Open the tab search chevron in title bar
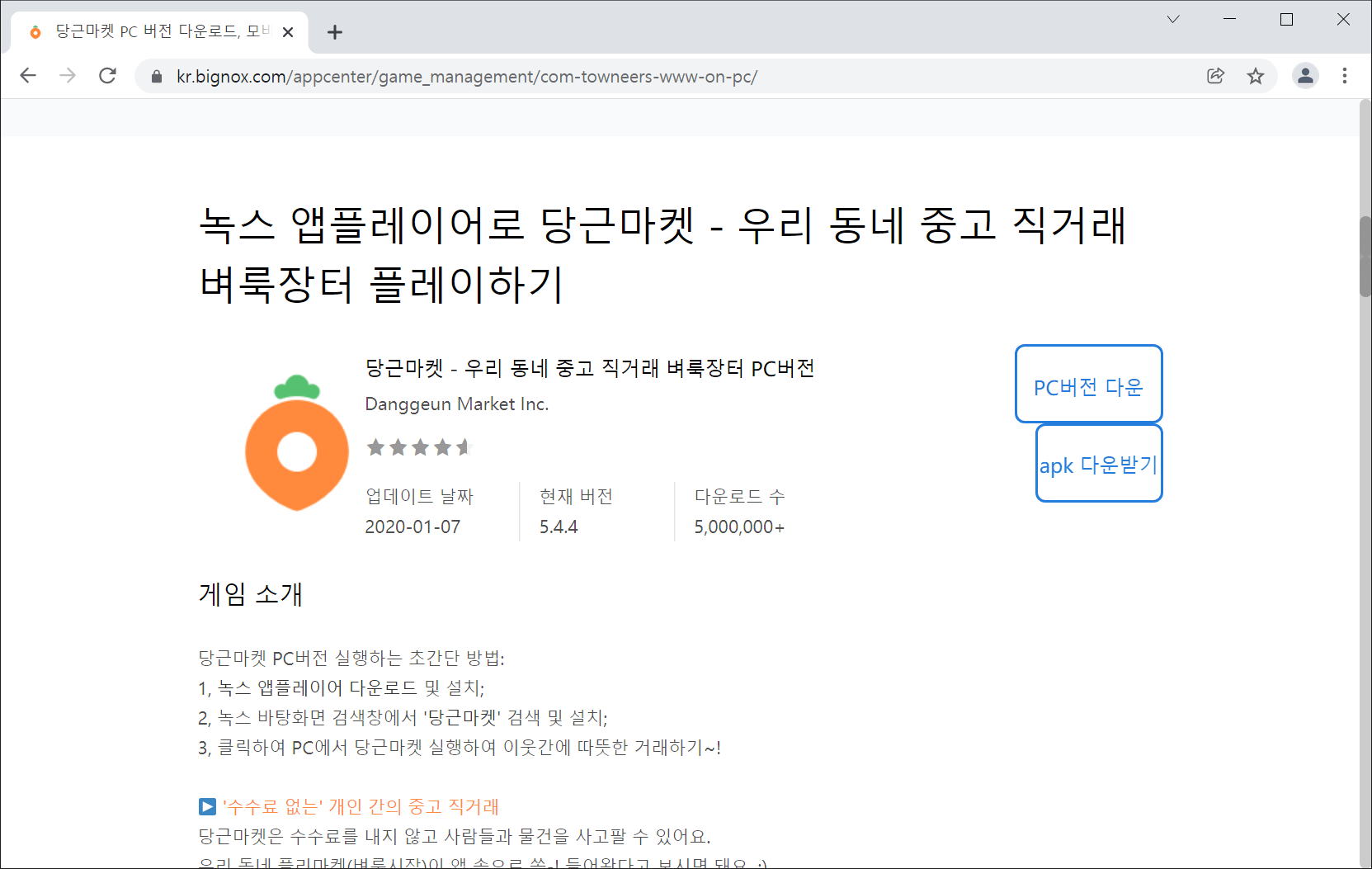The image size is (1372, 869). [x=1172, y=19]
